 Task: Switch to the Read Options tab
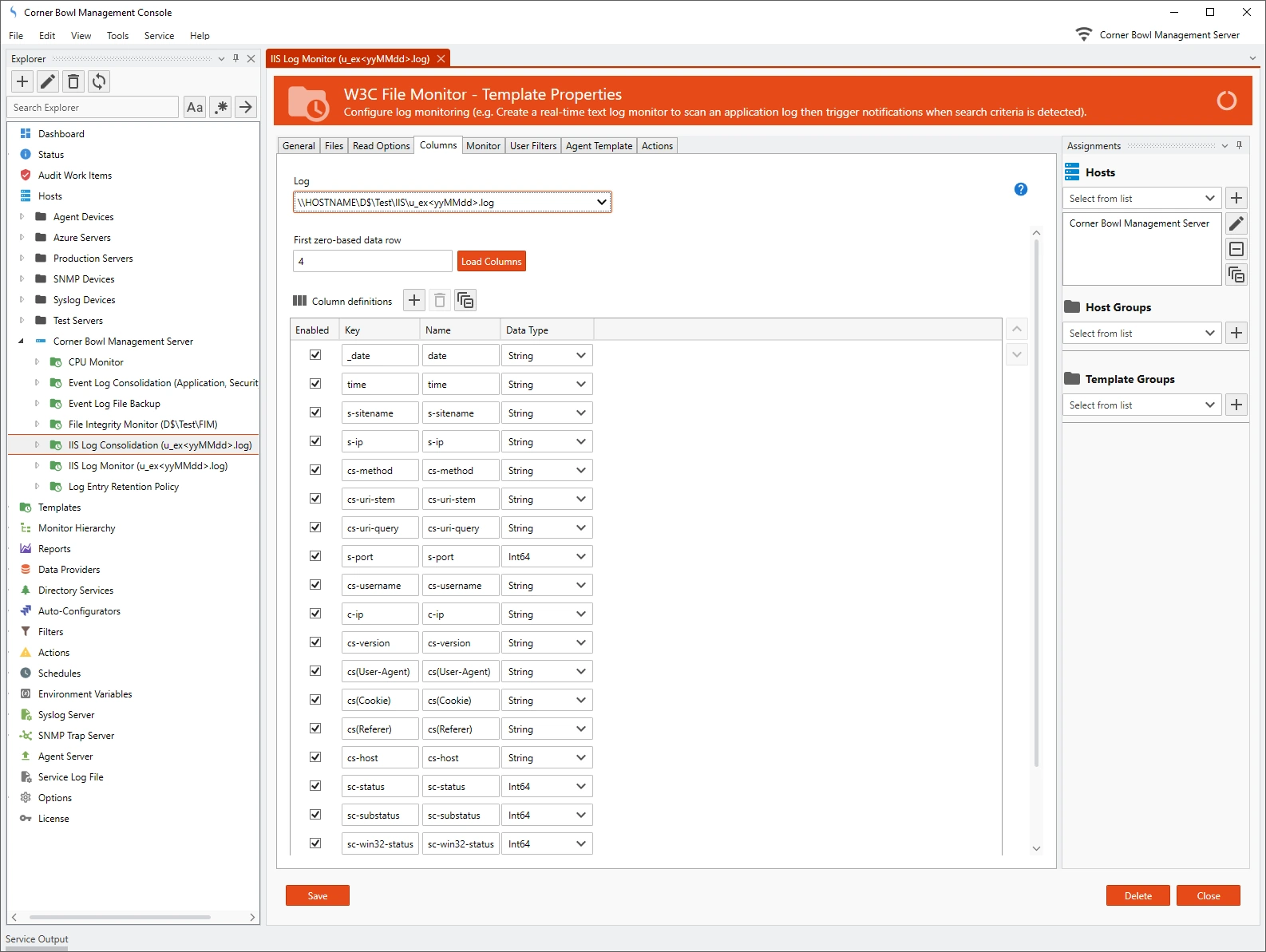381,146
